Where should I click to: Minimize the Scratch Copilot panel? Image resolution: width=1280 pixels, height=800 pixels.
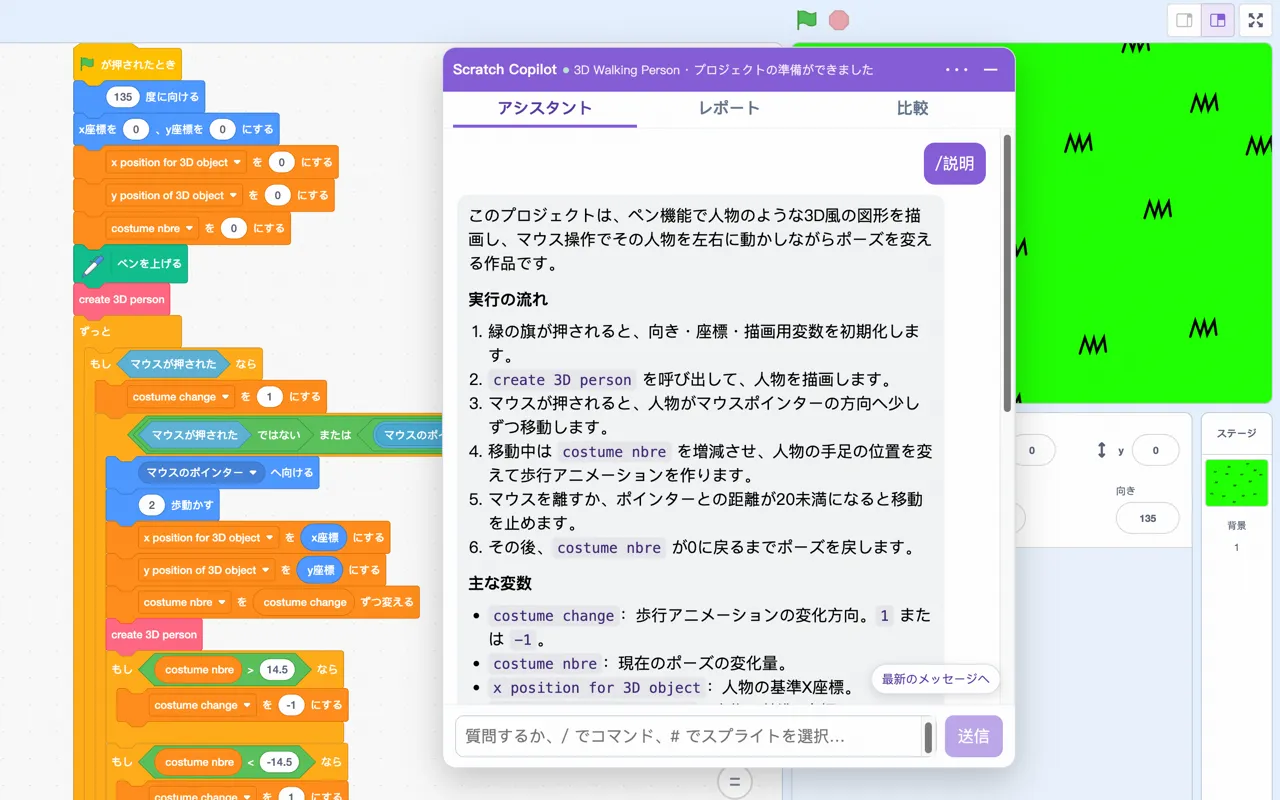pyautogui.click(x=991, y=70)
